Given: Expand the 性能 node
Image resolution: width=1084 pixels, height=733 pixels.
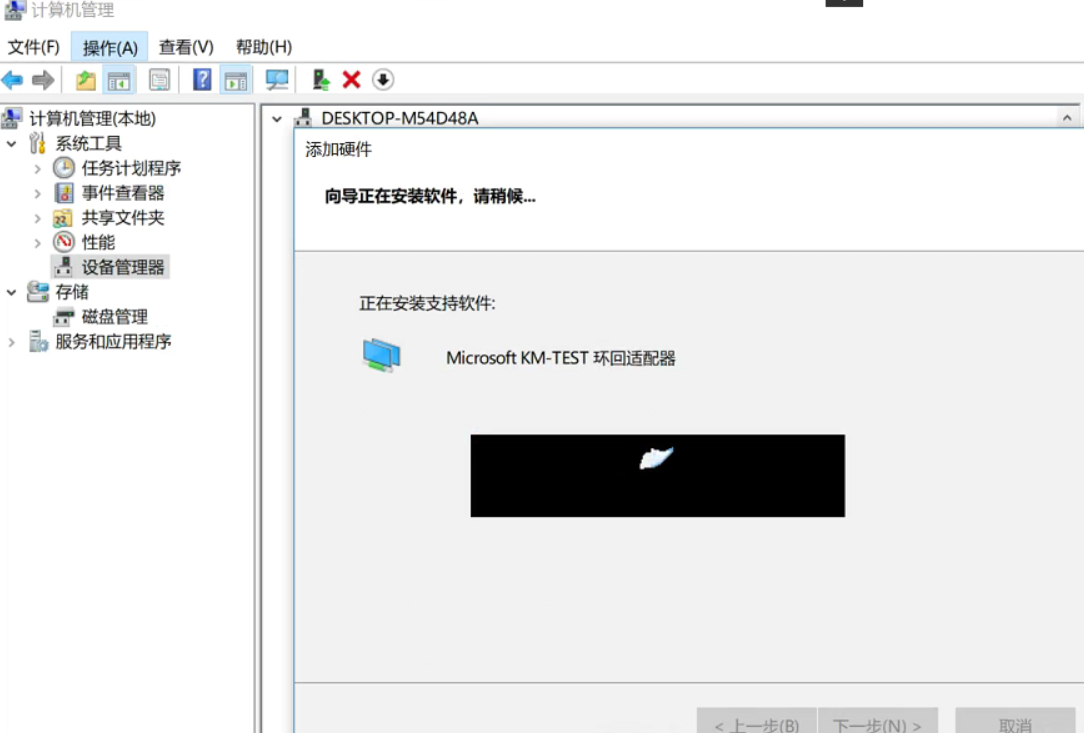Looking at the screenshot, I should click(38, 243).
